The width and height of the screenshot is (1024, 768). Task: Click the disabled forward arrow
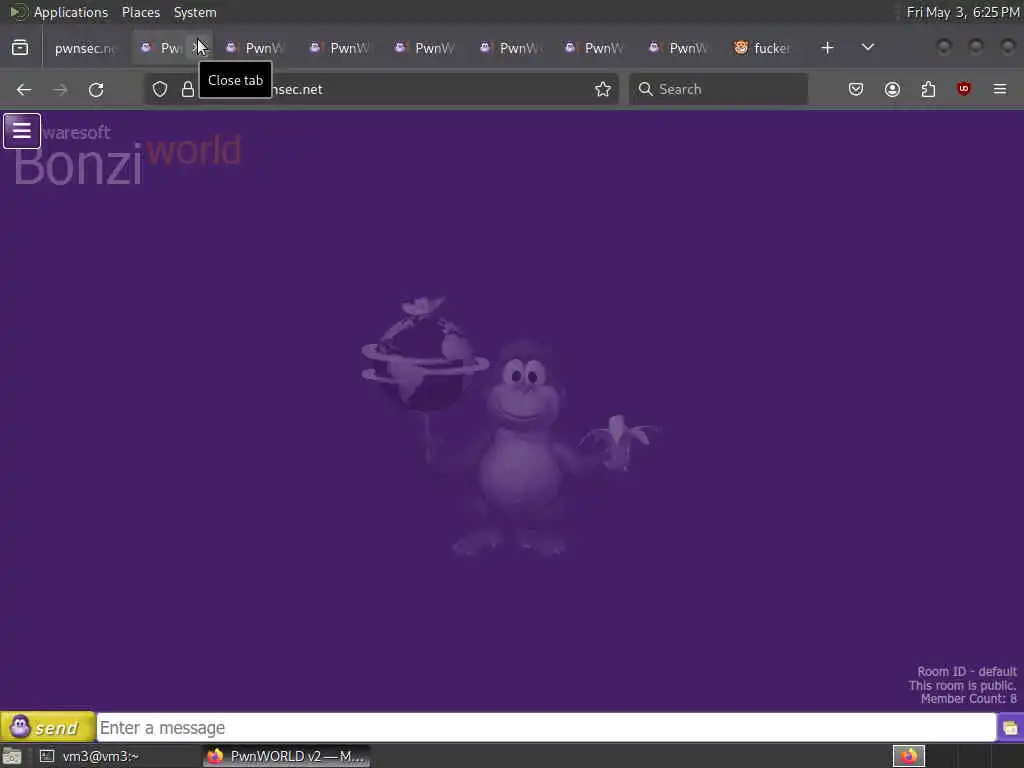pyautogui.click(x=60, y=89)
